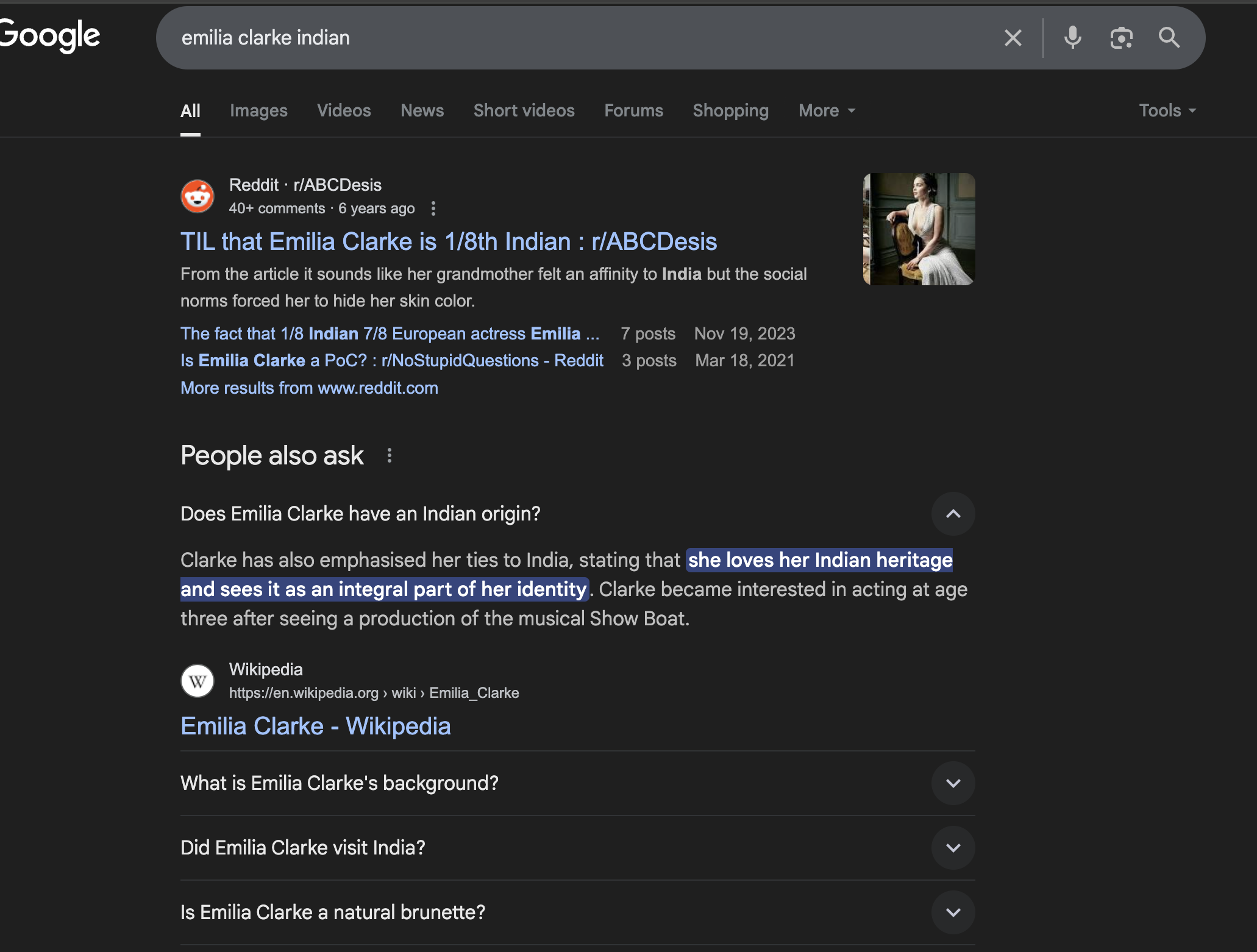
Task: Click the "Reddit · r/ABCDesis" source label
Action: click(x=305, y=185)
